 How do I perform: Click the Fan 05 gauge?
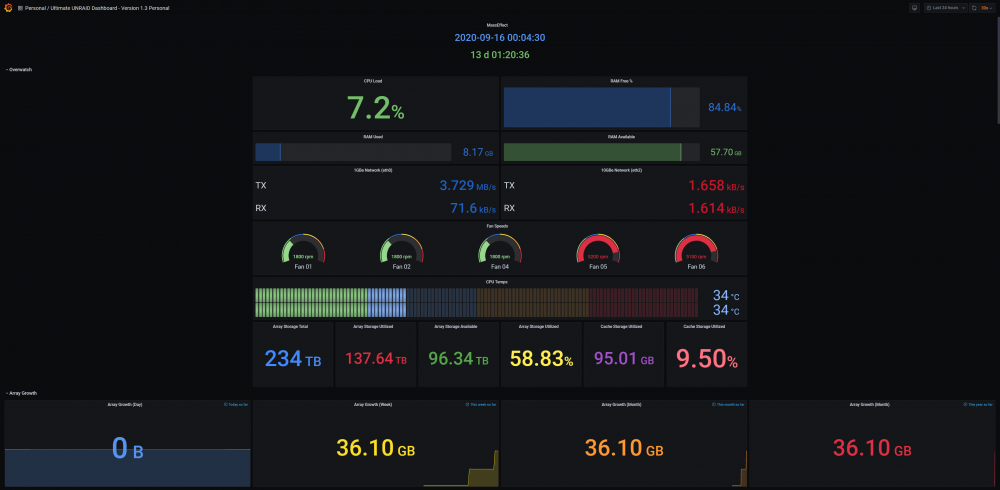coord(598,249)
